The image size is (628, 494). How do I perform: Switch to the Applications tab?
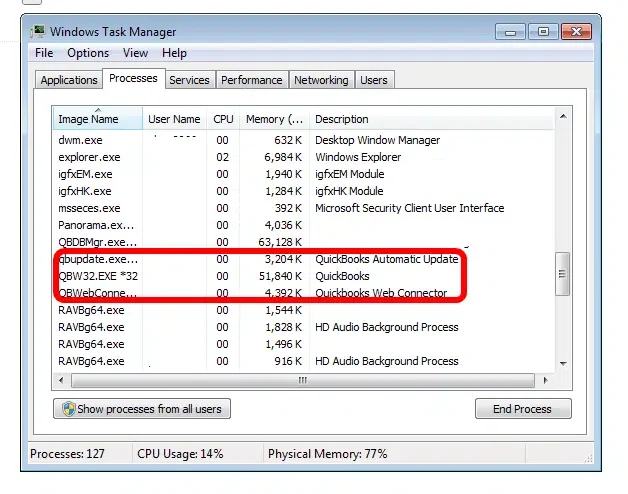tap(69, 80)
